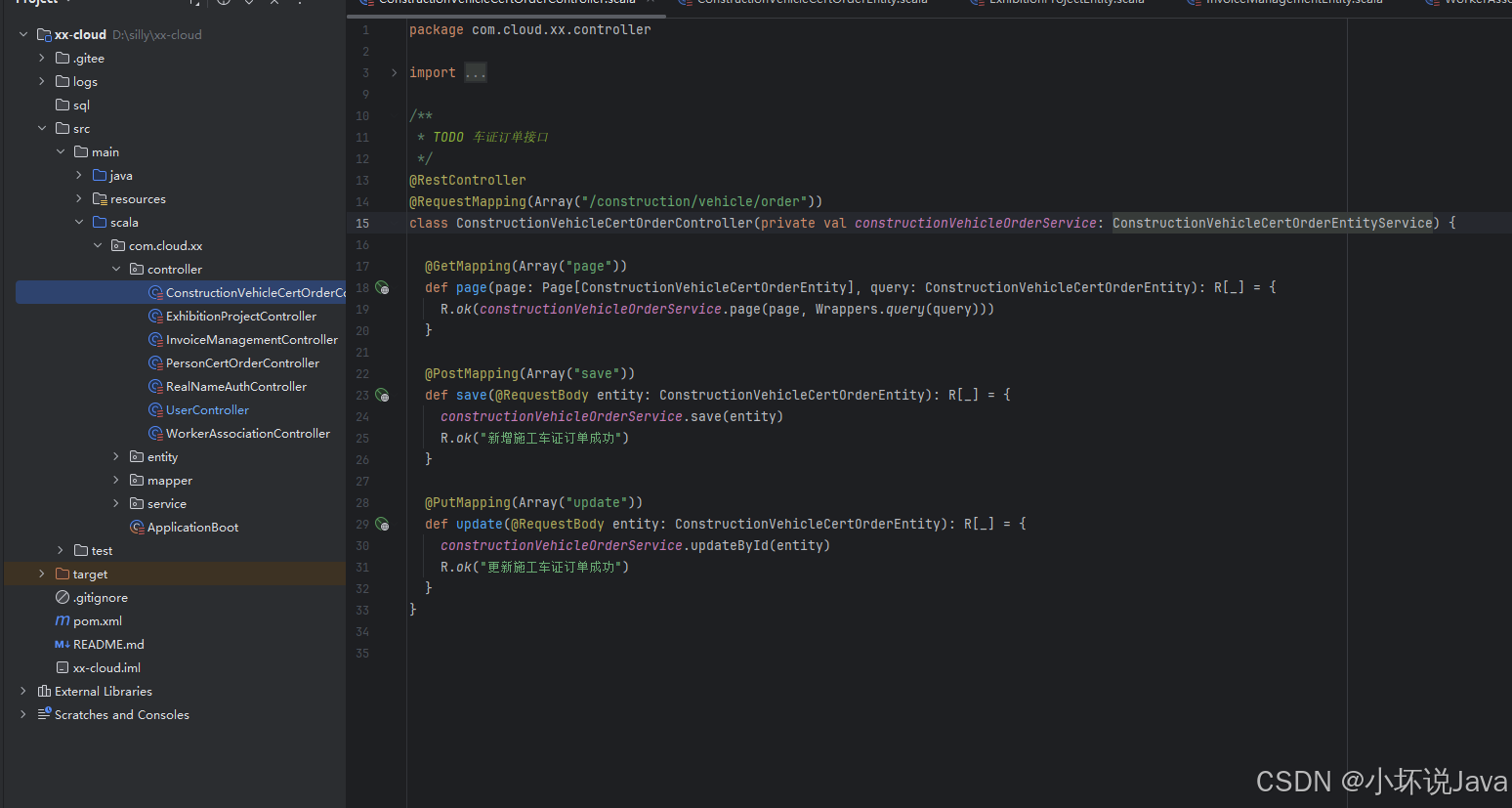Click the page method name on line 18
1512x808 pixels.
point(472,287)
